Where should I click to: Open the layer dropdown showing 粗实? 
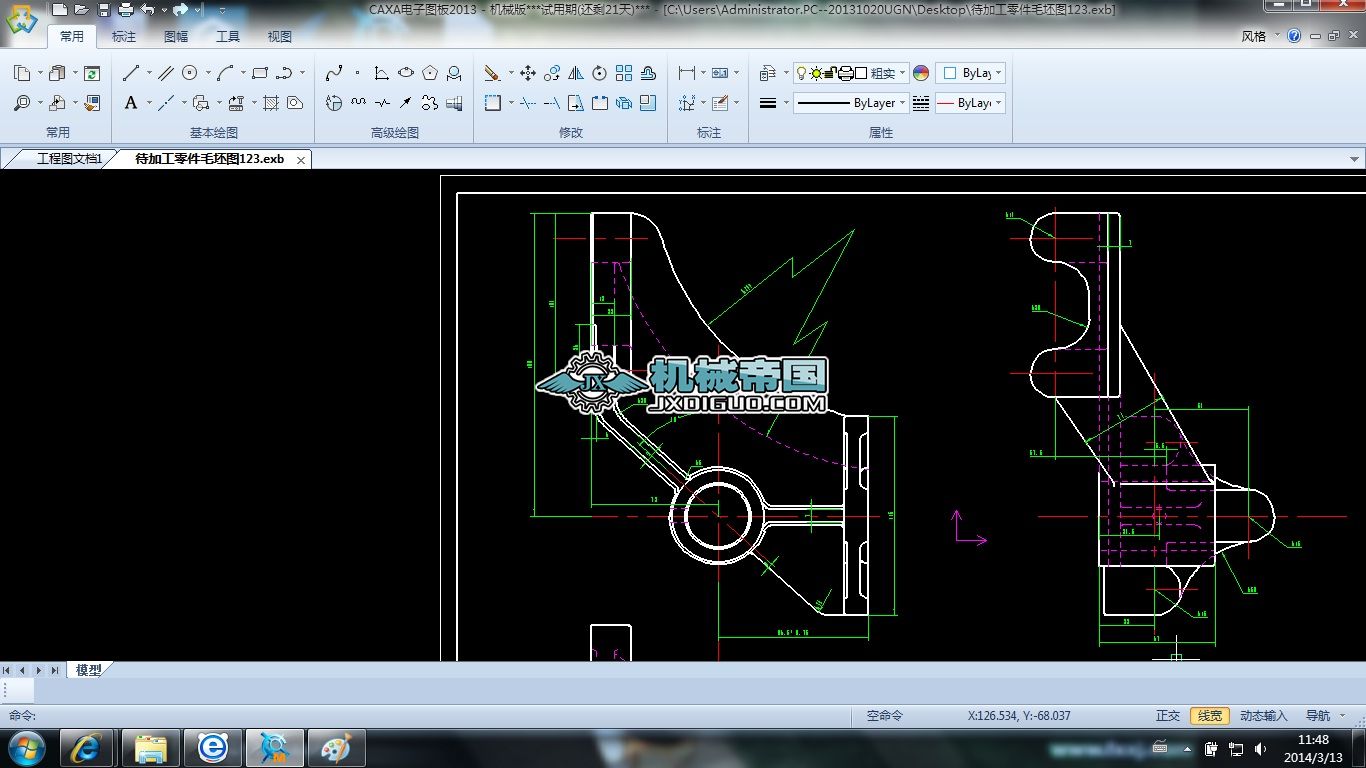903,73
